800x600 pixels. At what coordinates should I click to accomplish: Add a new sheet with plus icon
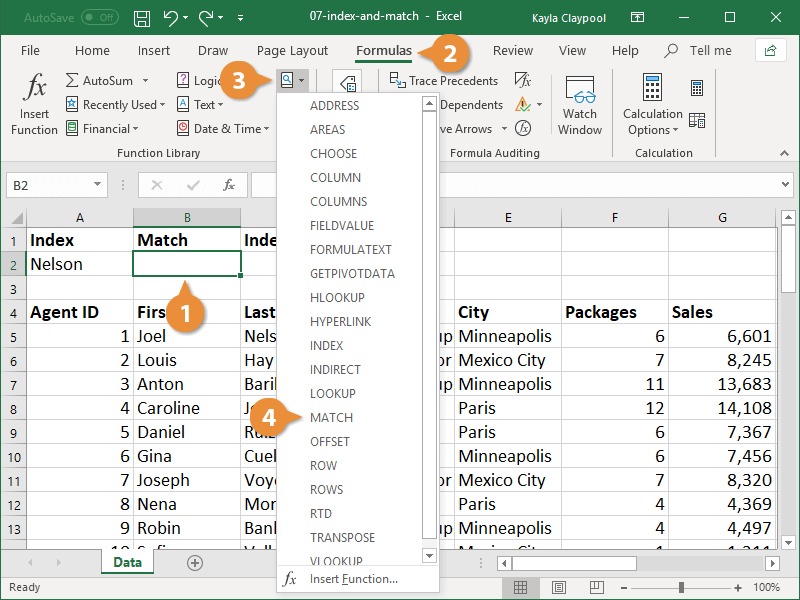pyautogui.click(x=195, y=563)
